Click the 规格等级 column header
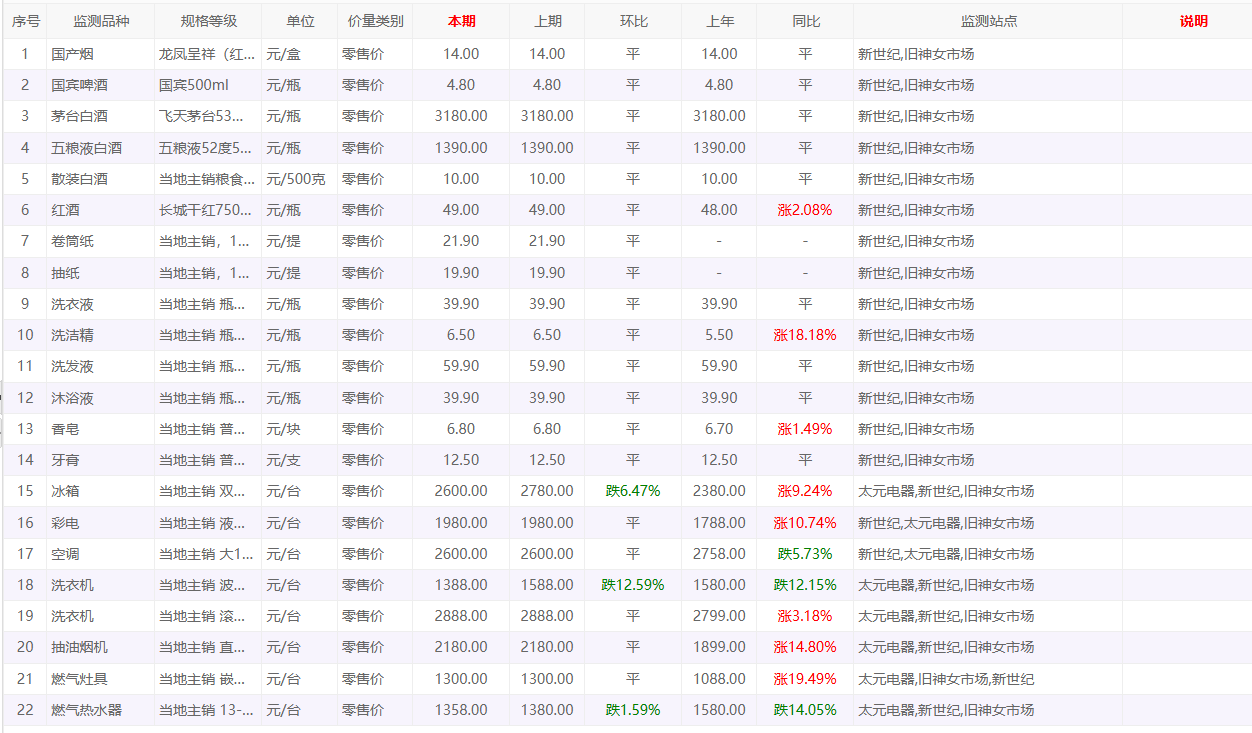 pos(208,21)
